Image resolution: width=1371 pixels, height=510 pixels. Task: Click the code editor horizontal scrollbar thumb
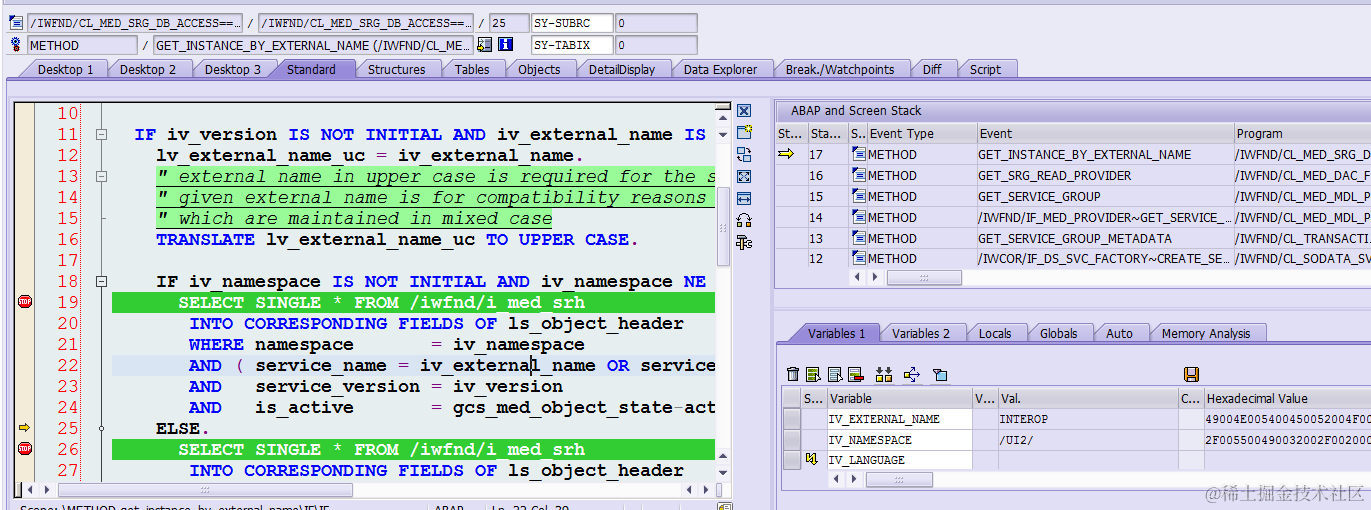(205, 490)
